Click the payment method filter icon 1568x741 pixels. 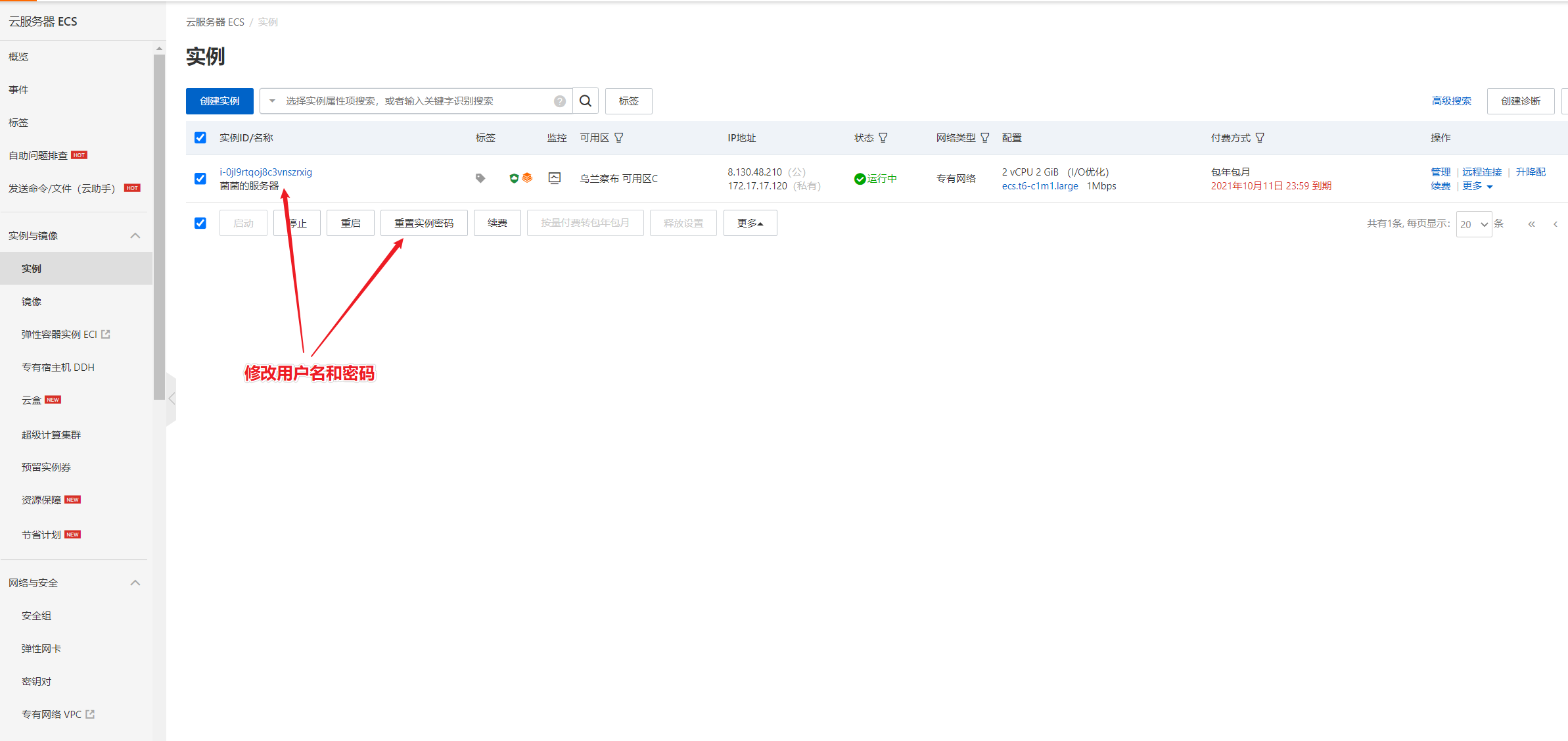click(x=1260, y=137)
